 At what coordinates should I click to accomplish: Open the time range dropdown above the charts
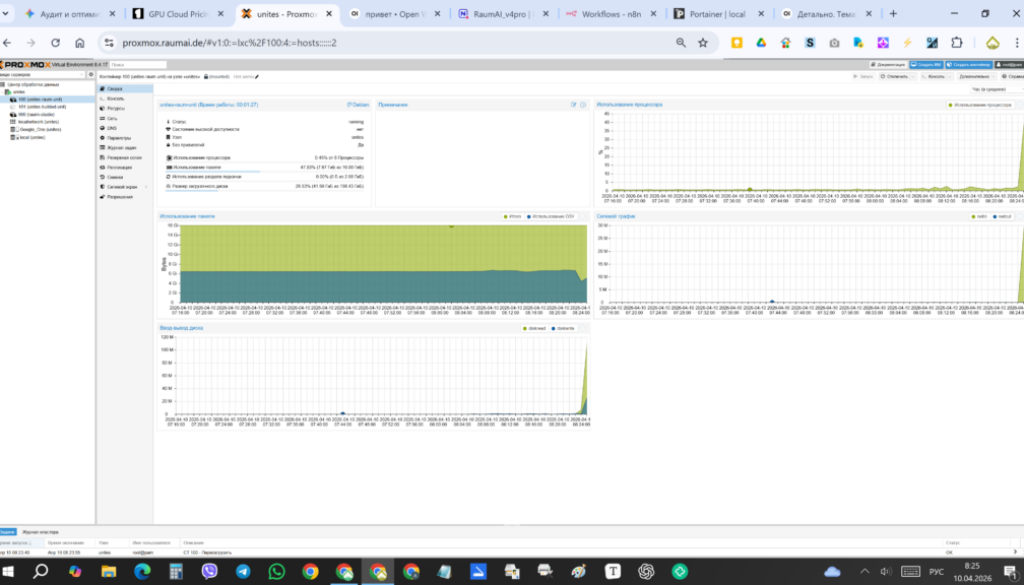pos(996,89)
